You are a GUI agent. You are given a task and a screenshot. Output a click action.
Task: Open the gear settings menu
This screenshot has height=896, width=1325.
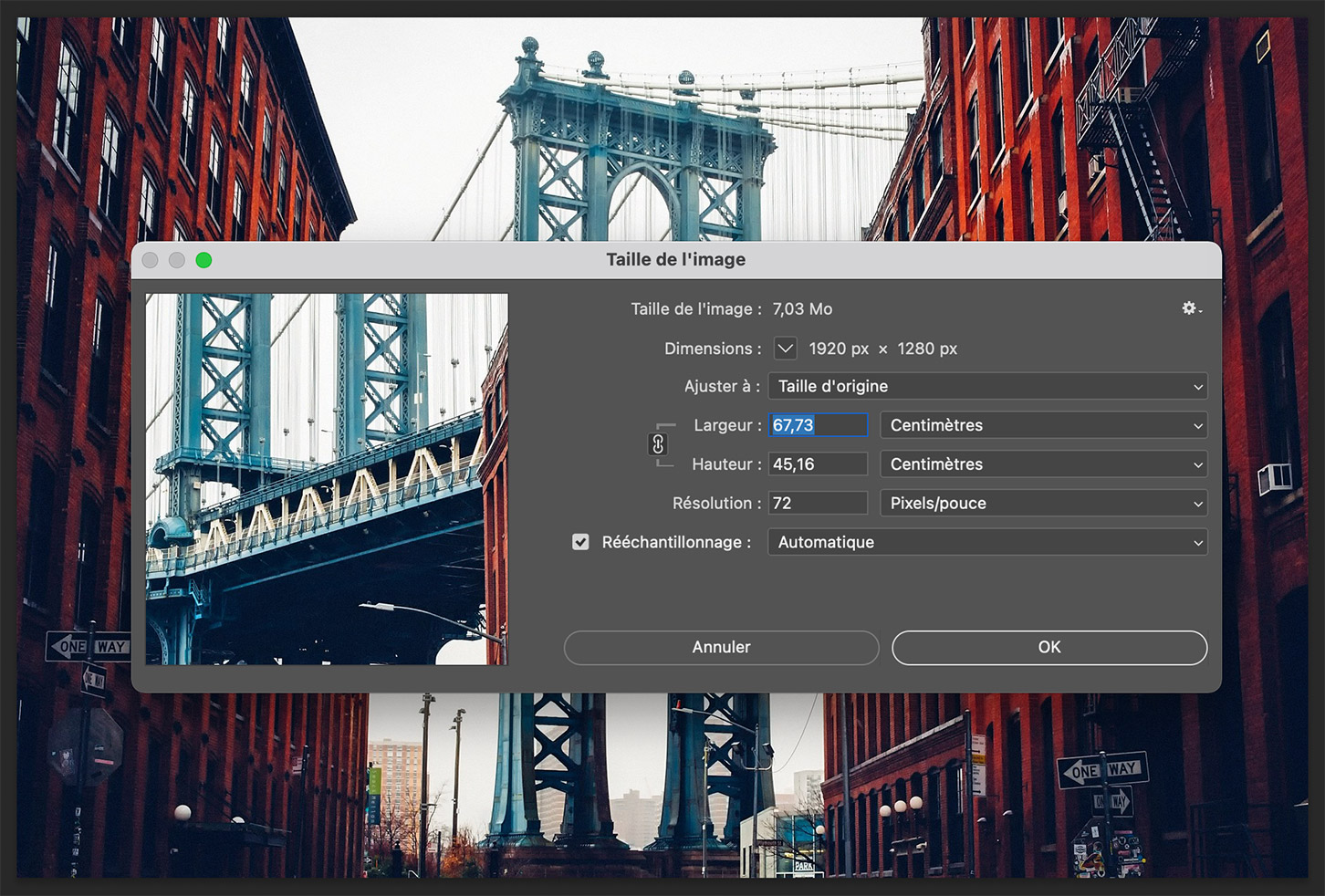(1191, 308)
